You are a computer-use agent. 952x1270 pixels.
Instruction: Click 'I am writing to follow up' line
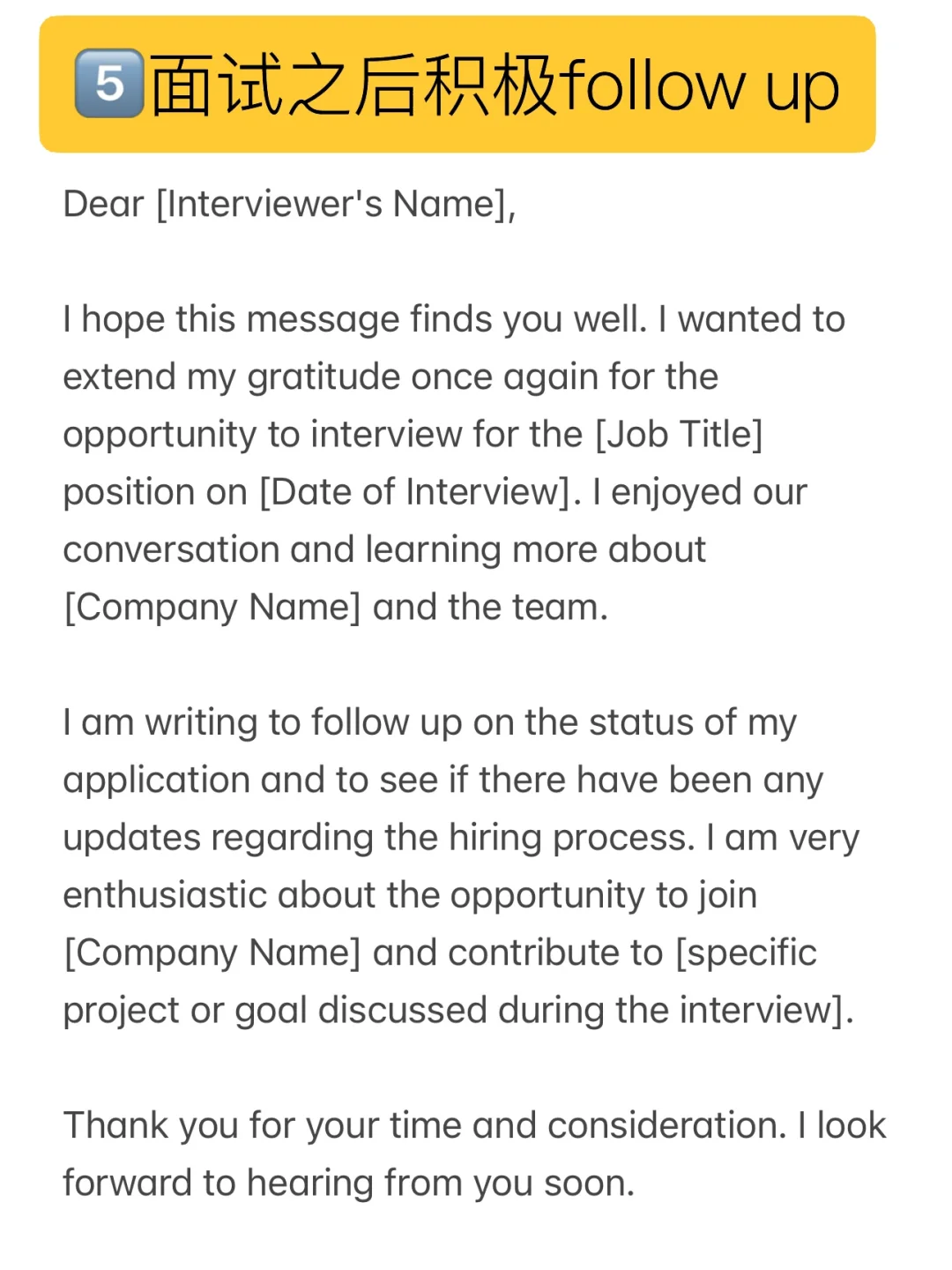click(x=429, y=722)
